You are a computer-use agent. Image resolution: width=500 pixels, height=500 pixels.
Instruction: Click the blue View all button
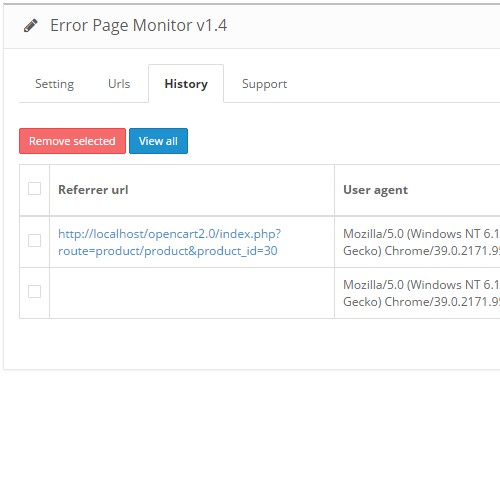tap(158, 141)
